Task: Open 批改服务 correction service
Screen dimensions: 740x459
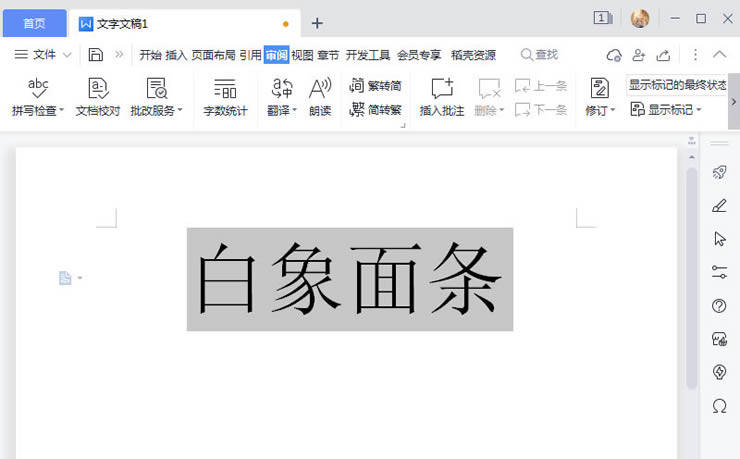Action: pos(156,97)
